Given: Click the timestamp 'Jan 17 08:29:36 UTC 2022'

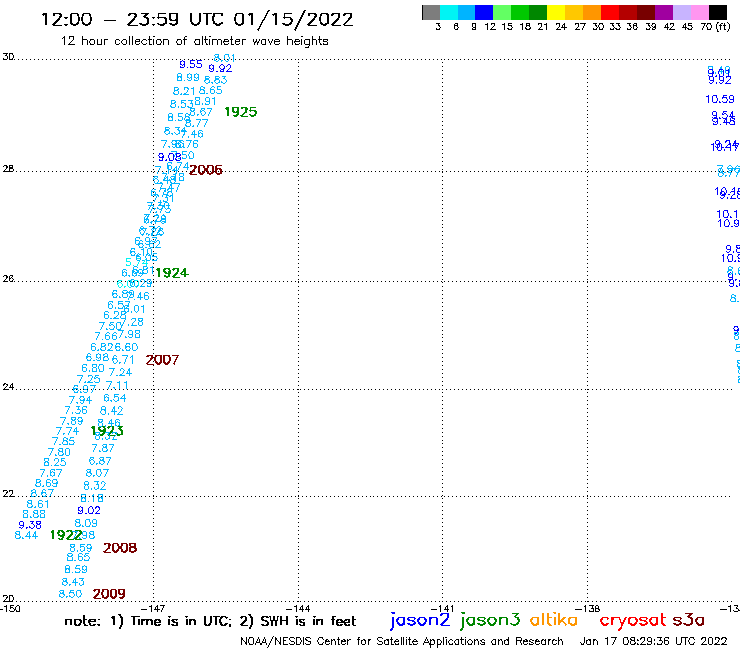Looking at the screenshot, I should 654,641.
